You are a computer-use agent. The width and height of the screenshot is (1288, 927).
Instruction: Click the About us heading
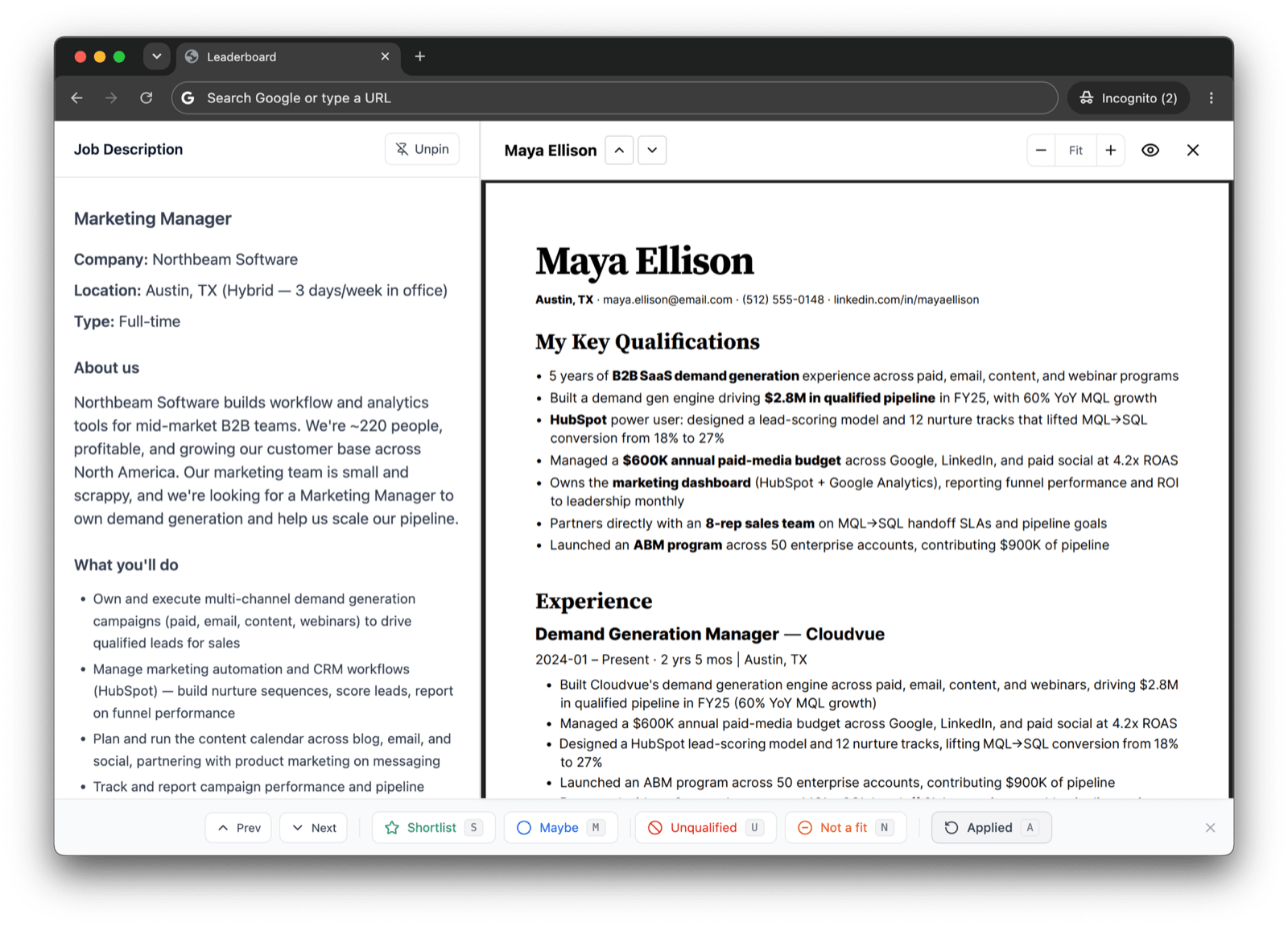(x=106, y=368)
